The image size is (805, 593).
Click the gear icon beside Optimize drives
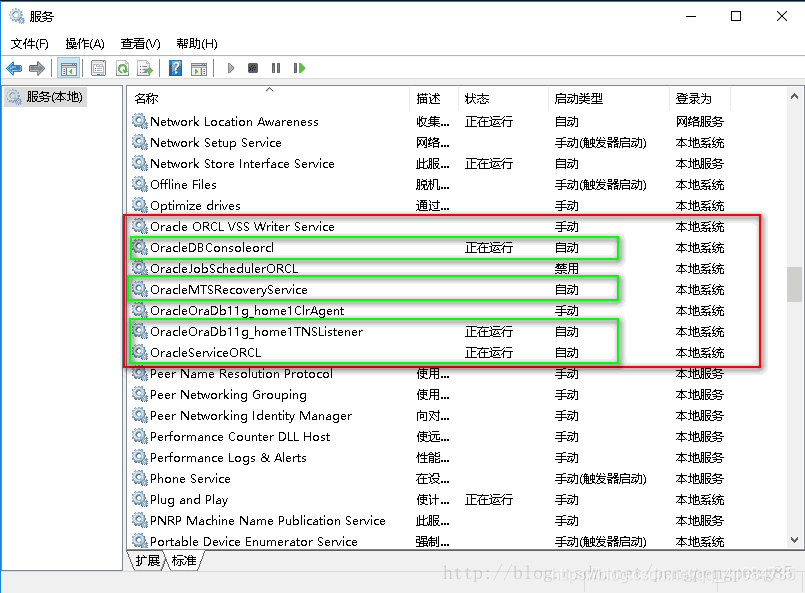click(x=140, y=205)
